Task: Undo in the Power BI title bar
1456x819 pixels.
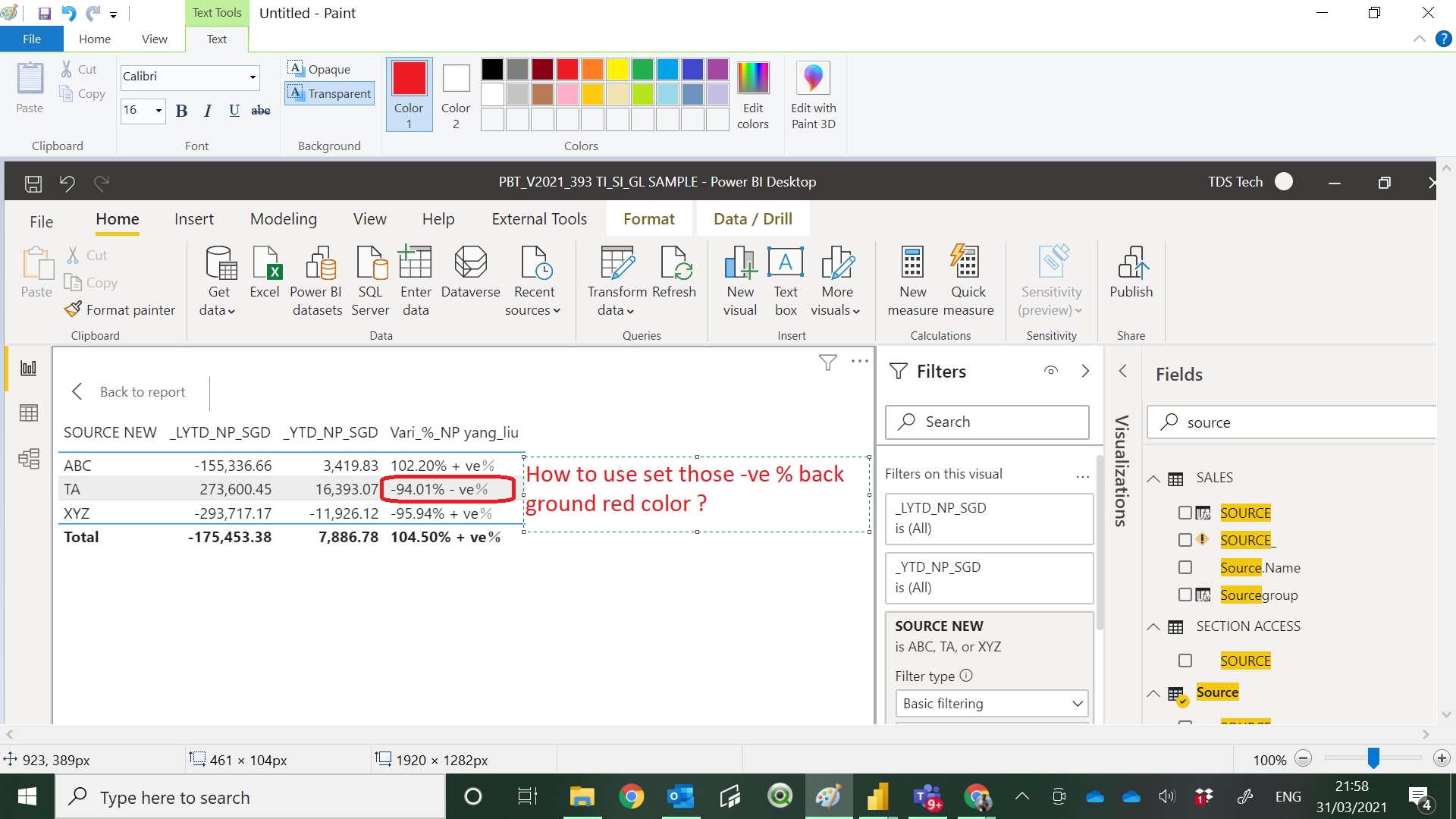Action: point(67,183)
